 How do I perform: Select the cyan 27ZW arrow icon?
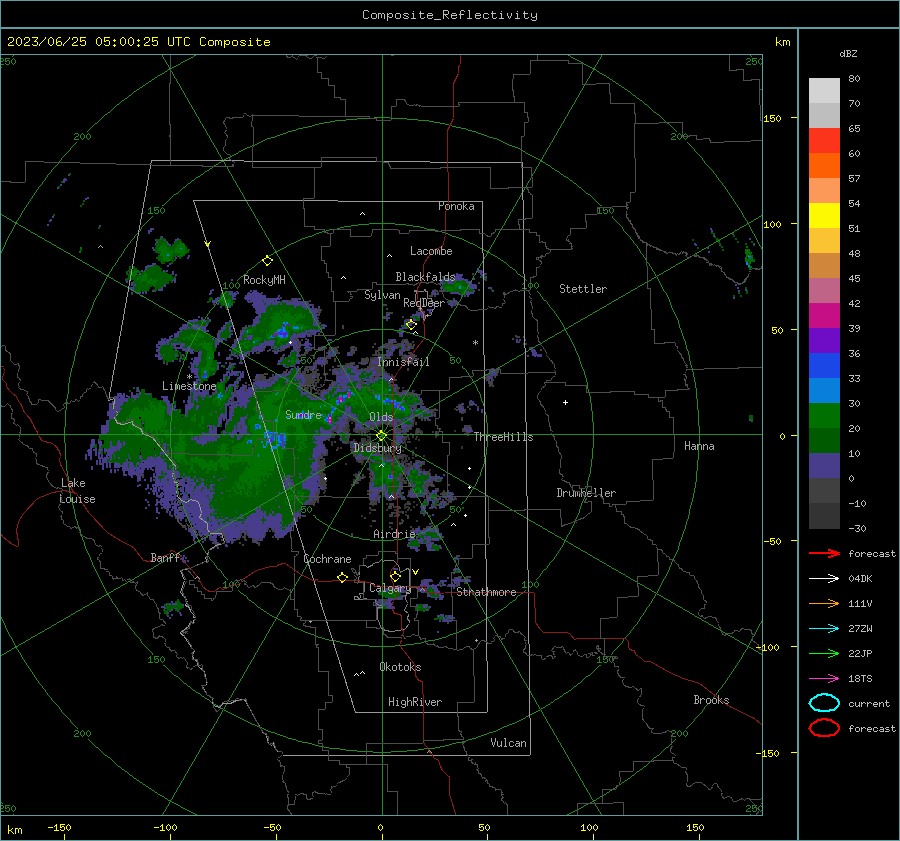point(824,629)
